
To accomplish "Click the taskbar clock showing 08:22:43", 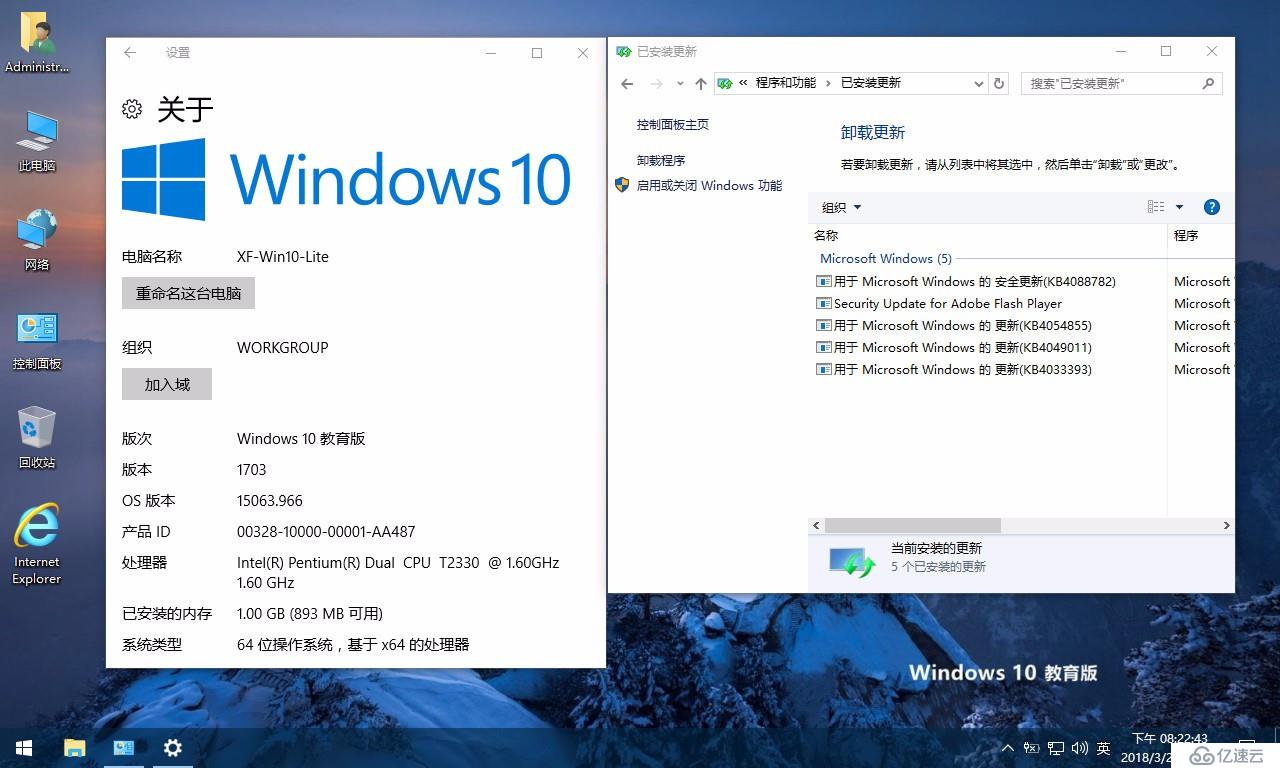I will [x=1169, y=739].
